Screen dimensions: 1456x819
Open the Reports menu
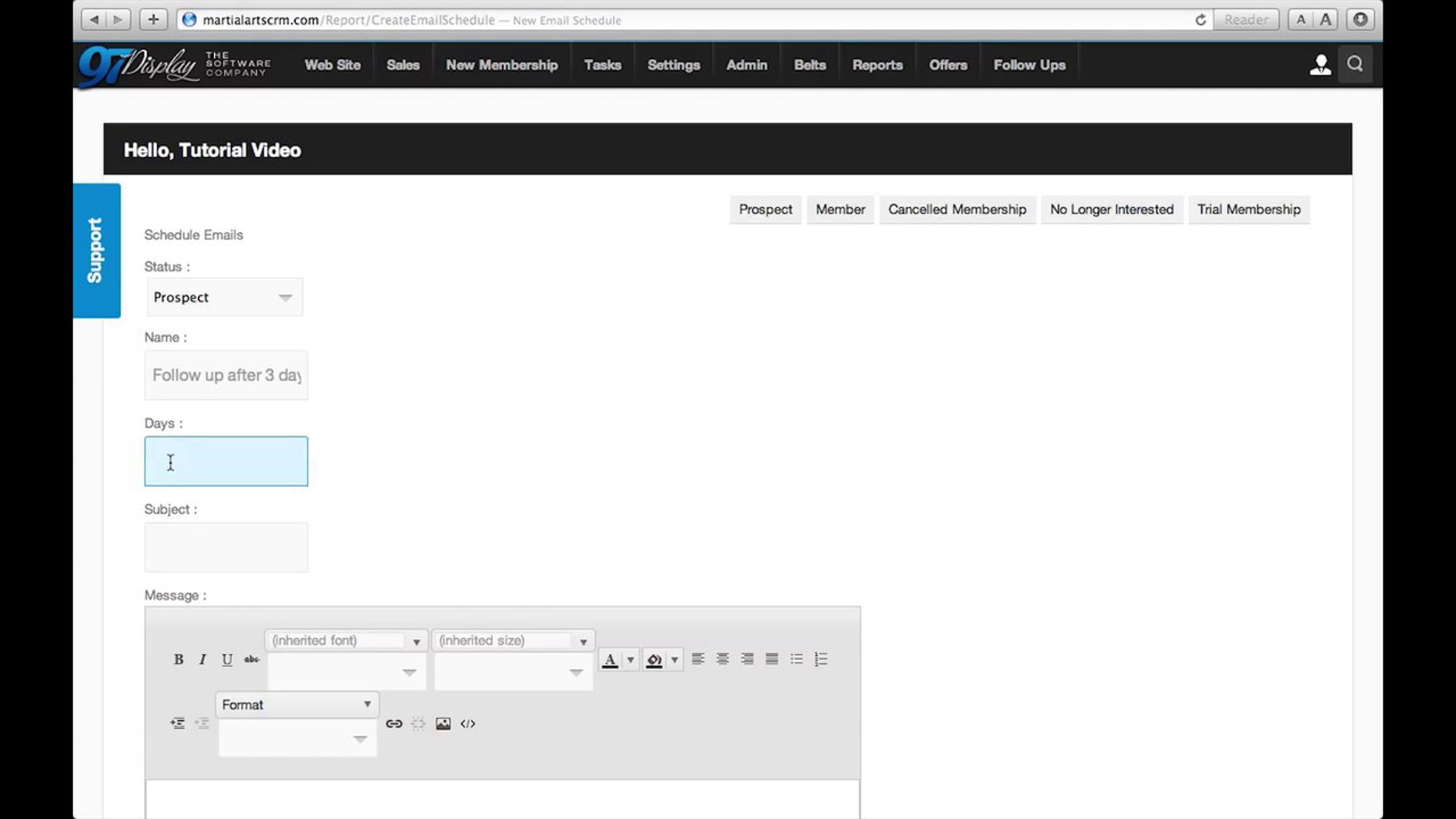[877, 65]
